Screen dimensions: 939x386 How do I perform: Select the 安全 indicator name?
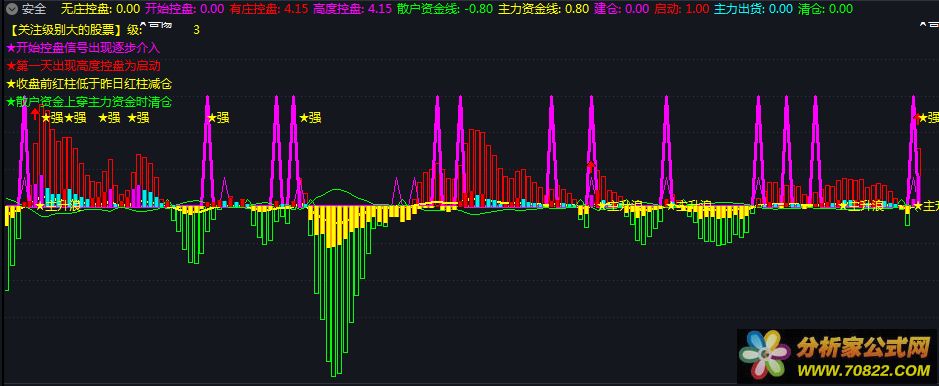(34, 9)
